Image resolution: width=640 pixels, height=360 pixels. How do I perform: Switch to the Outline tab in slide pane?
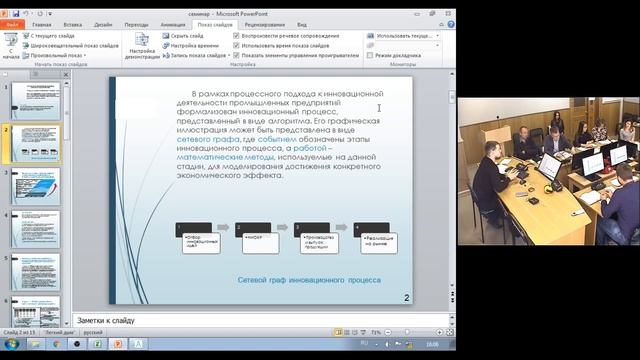(36, 74)
